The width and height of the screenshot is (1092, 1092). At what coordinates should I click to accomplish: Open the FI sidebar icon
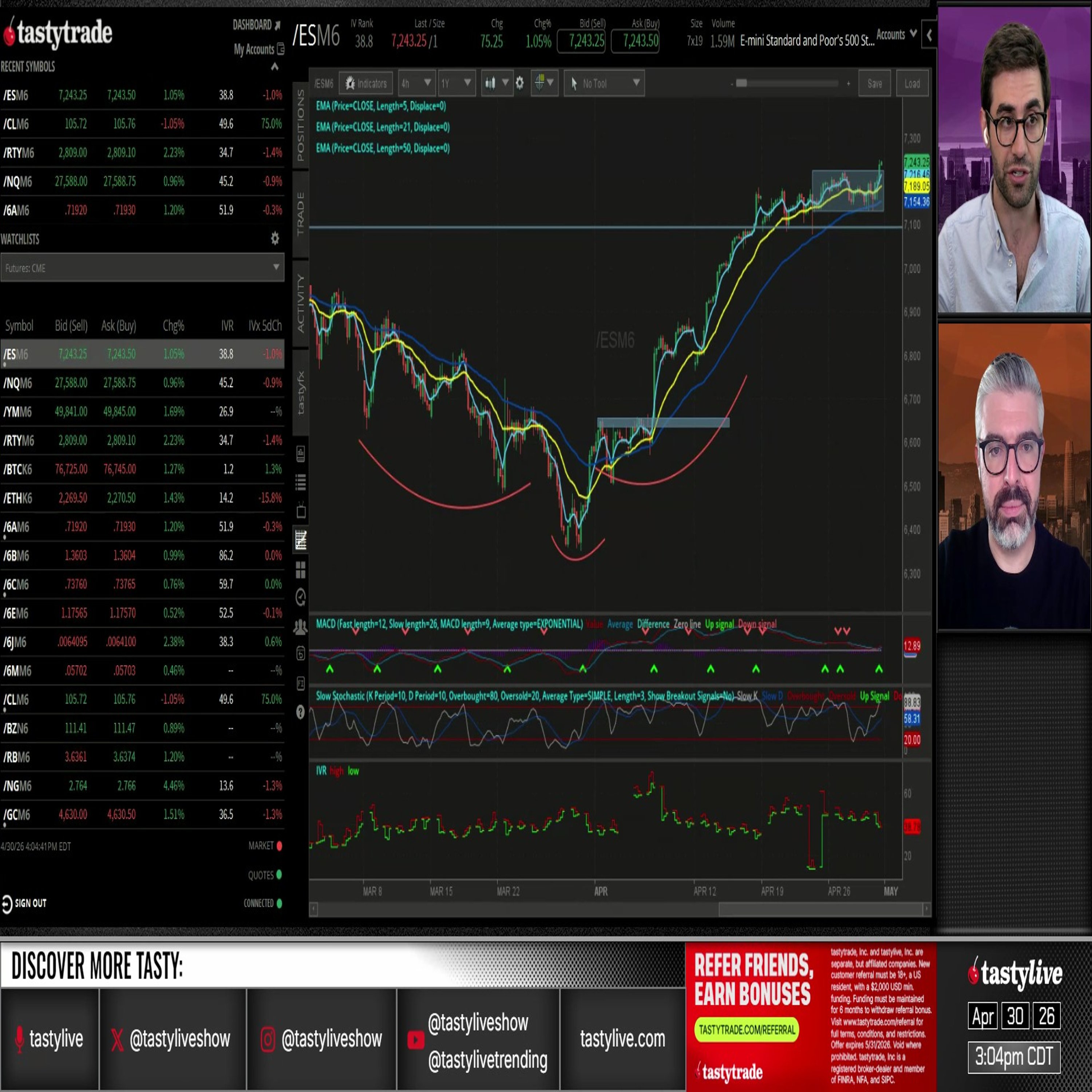pos(301,683)
